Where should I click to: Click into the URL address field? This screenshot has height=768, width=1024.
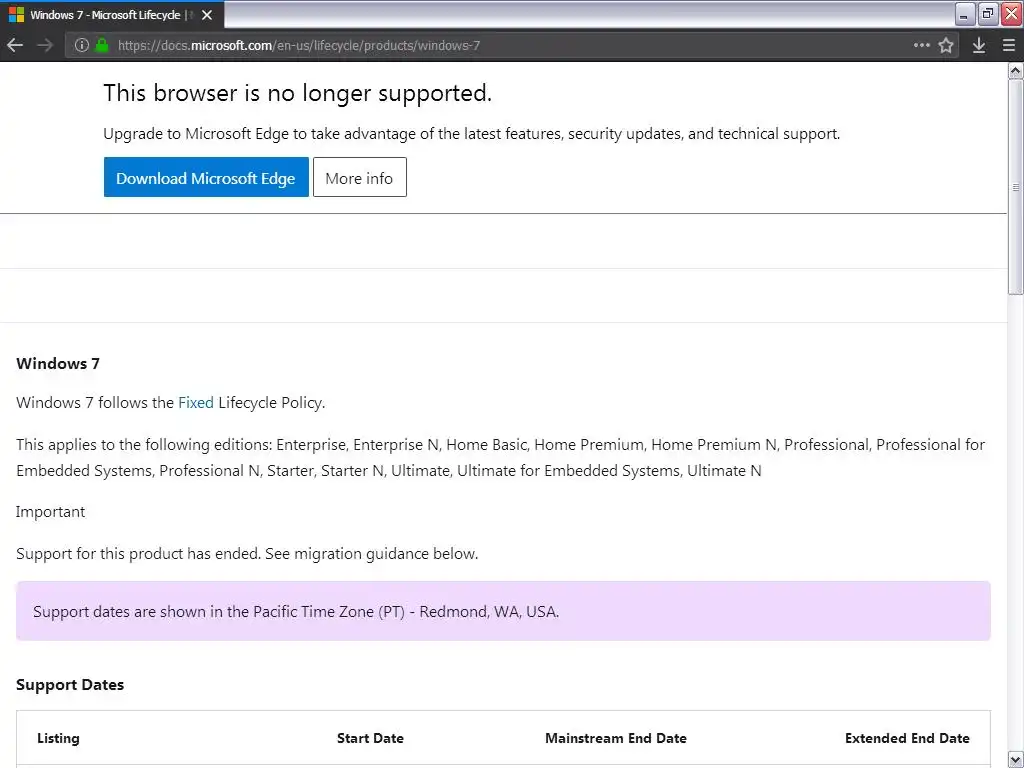tap(500, 45)
